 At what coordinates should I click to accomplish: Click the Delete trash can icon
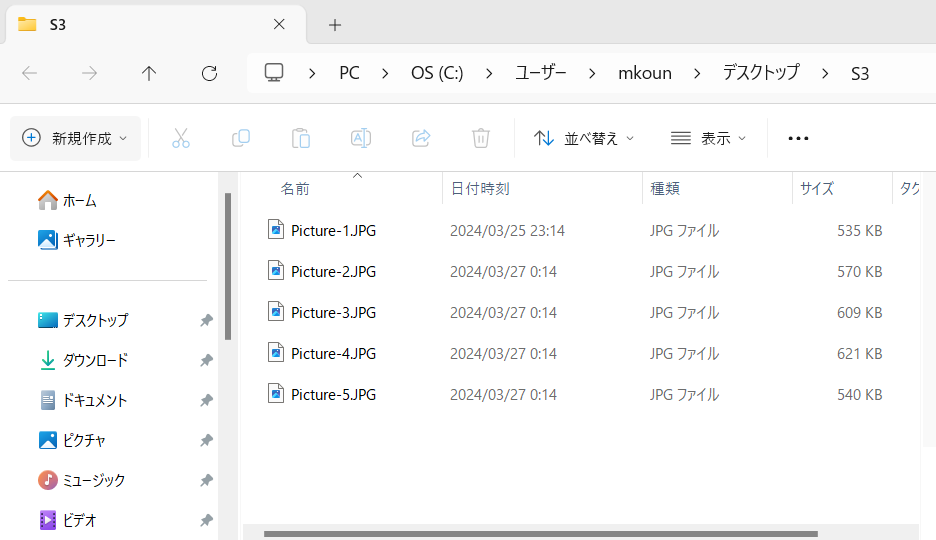tap(481, 138)
